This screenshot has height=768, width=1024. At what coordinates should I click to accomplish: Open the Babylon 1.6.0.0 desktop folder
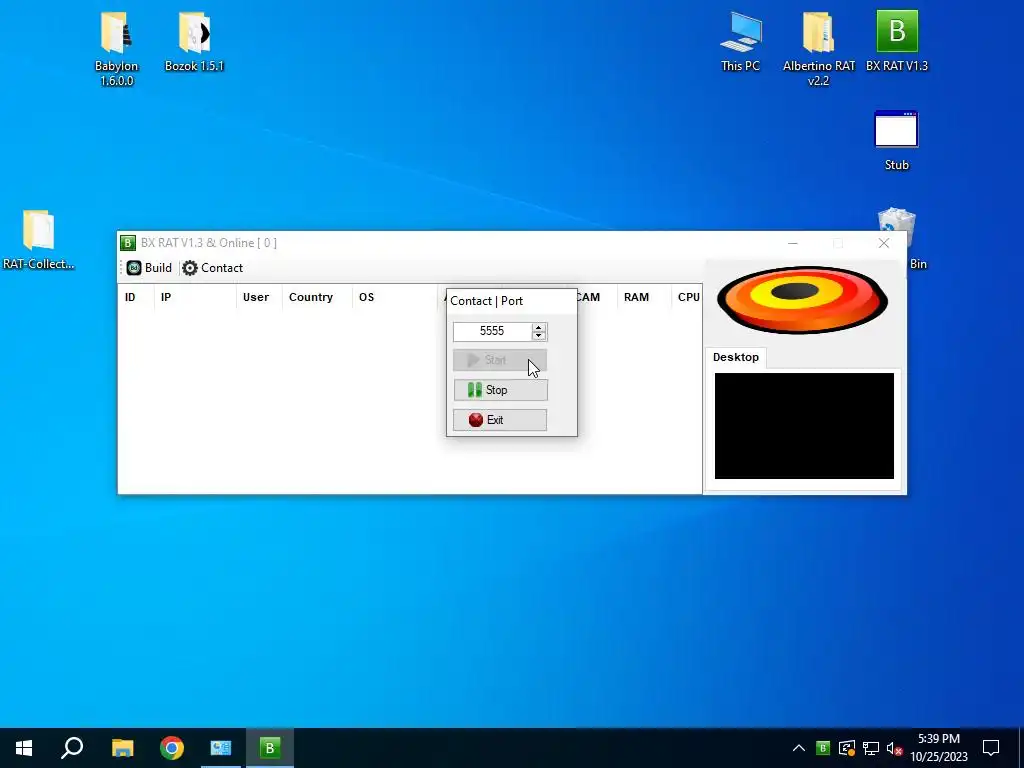click(116, 49)
